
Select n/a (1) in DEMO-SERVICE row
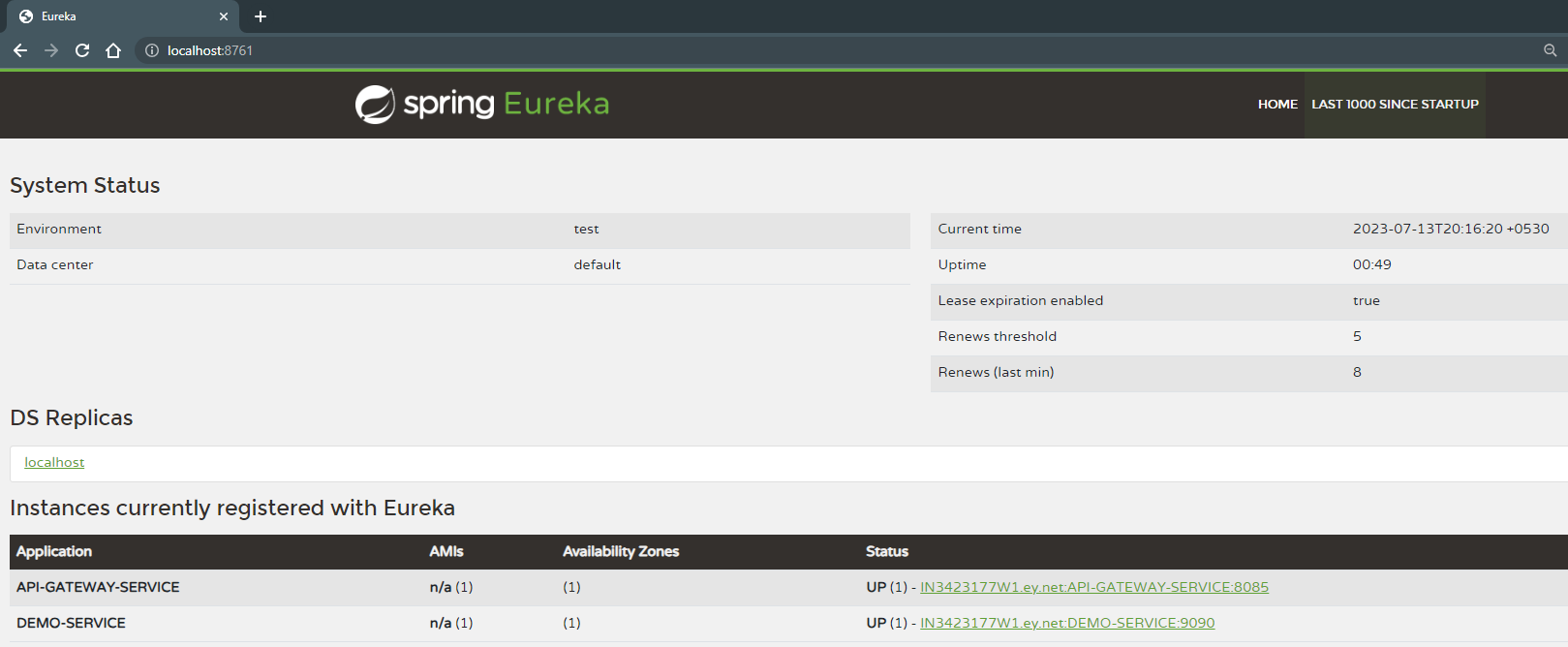pyautogui.click(x=451, y=624)
